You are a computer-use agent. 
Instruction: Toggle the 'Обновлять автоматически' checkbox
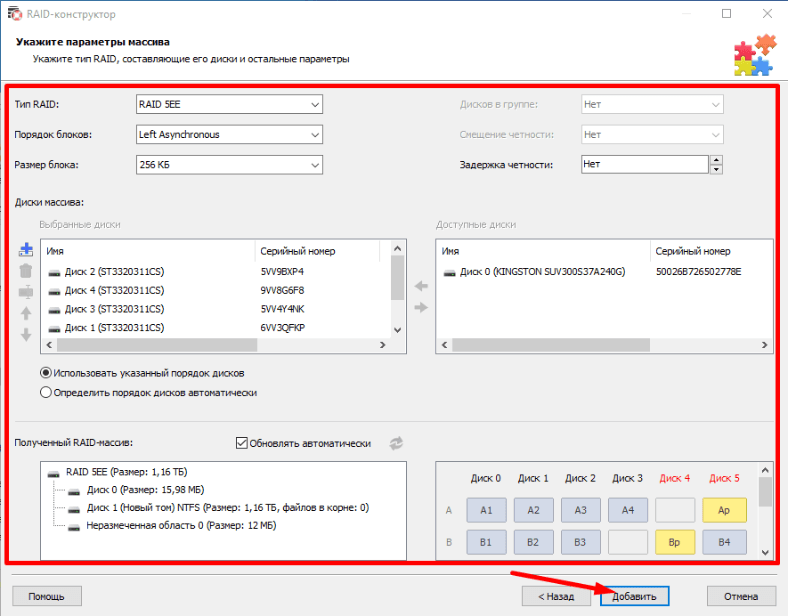click(x=241, y=443)
